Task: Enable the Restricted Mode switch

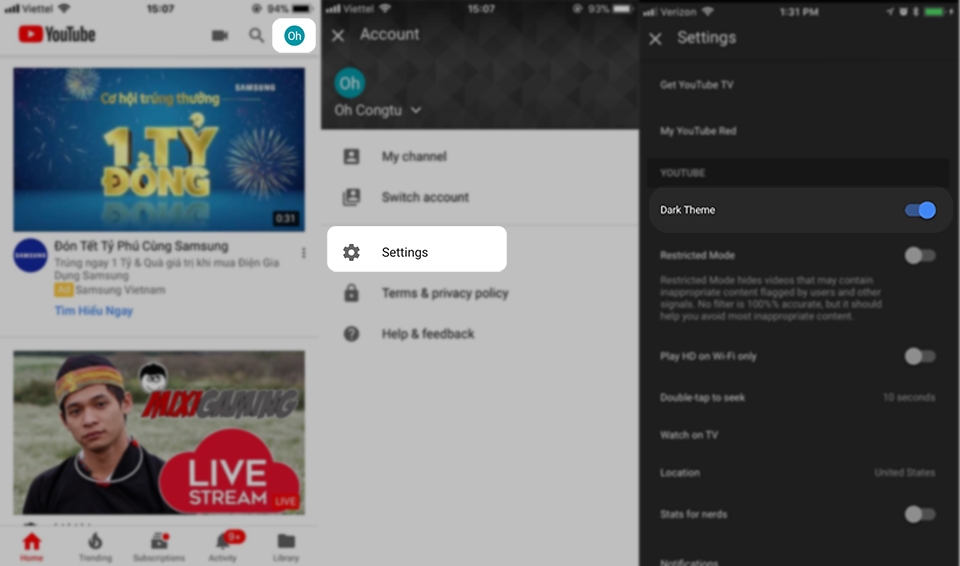Action: [x=920, y=255]
